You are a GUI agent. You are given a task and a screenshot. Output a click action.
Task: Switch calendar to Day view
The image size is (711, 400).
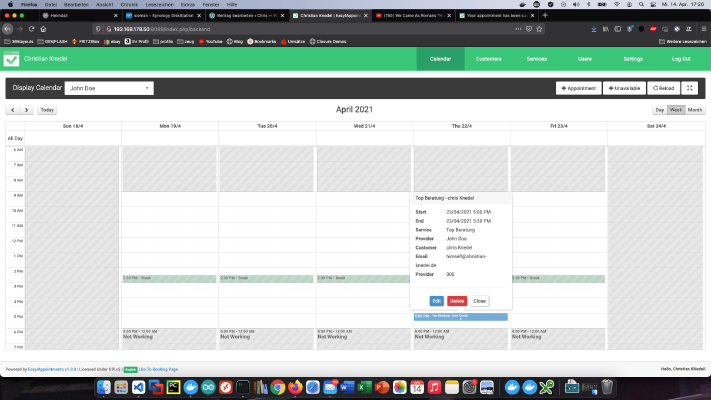(660, 110)
